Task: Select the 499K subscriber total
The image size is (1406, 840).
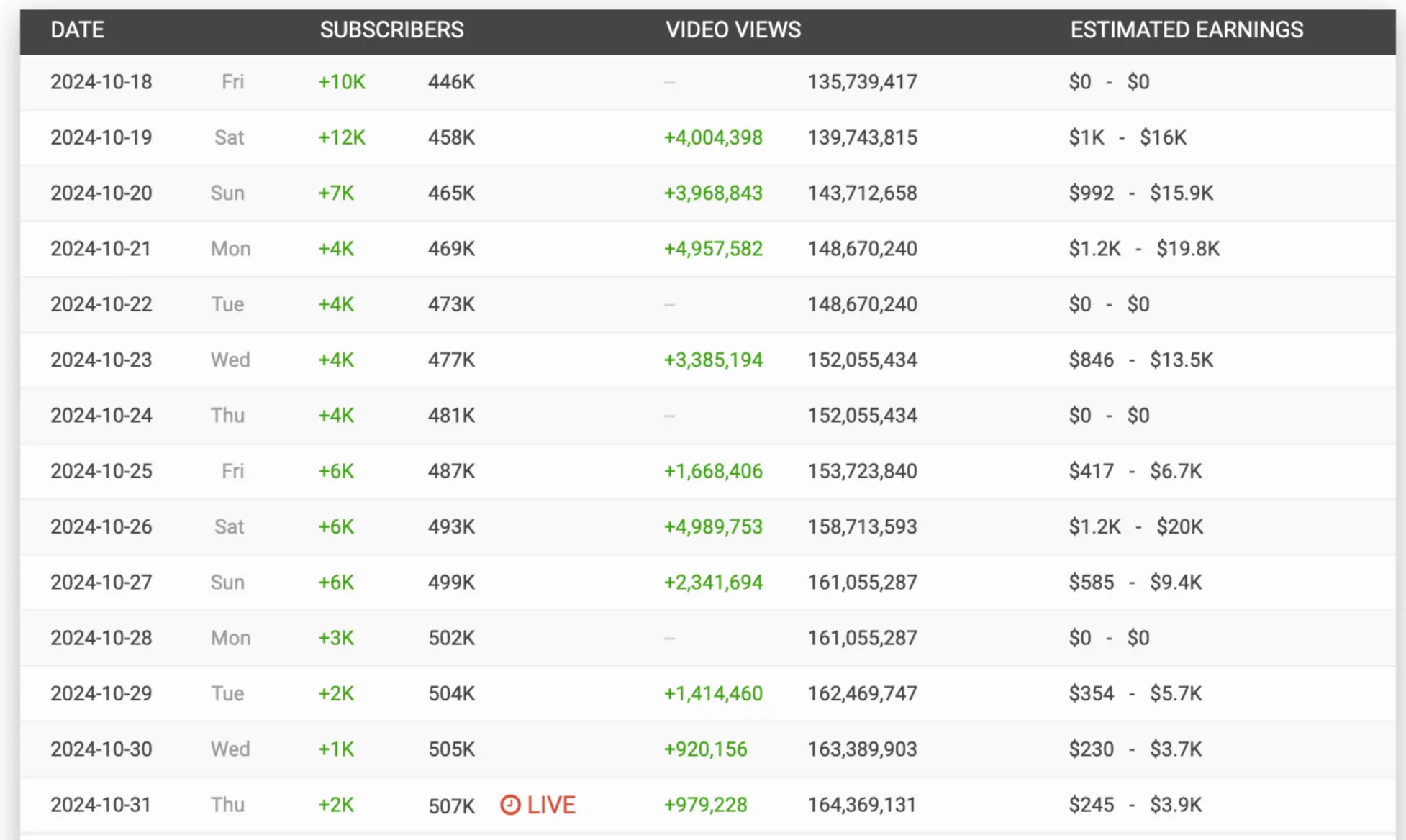Action: [x=451, y=582]
